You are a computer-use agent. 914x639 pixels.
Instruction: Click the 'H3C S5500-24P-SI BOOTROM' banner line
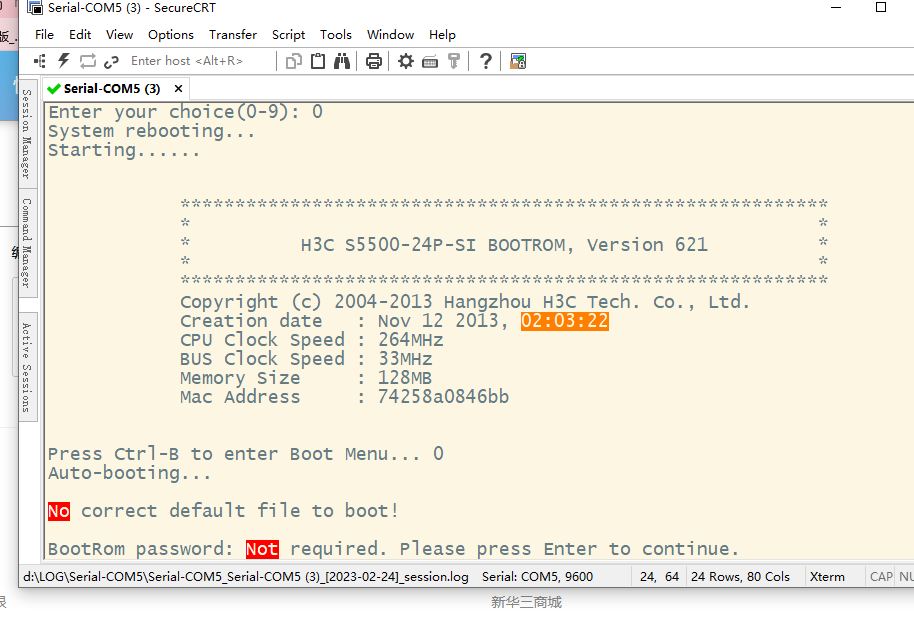(504, 245)
